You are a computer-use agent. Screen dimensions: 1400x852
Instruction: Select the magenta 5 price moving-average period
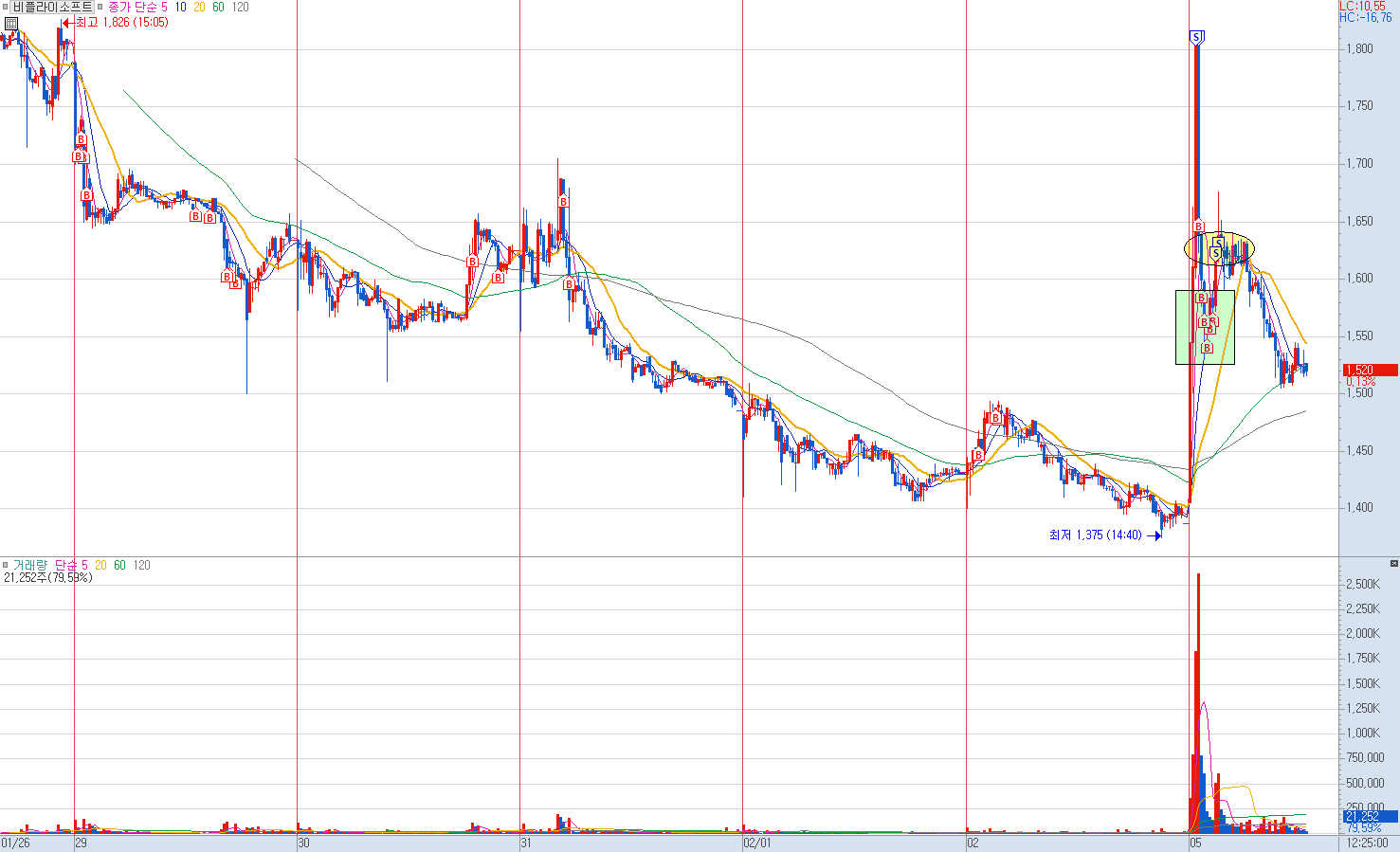[x=164, y=7]
